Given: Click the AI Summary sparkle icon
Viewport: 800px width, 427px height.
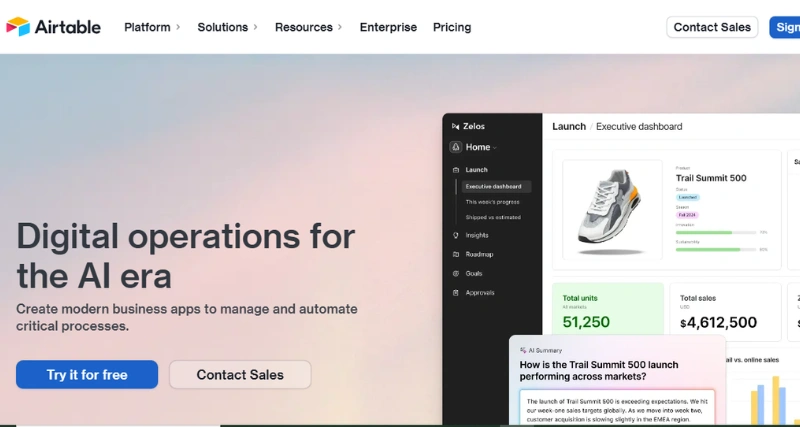Looking at the screenshot, I should pos(523,350).
